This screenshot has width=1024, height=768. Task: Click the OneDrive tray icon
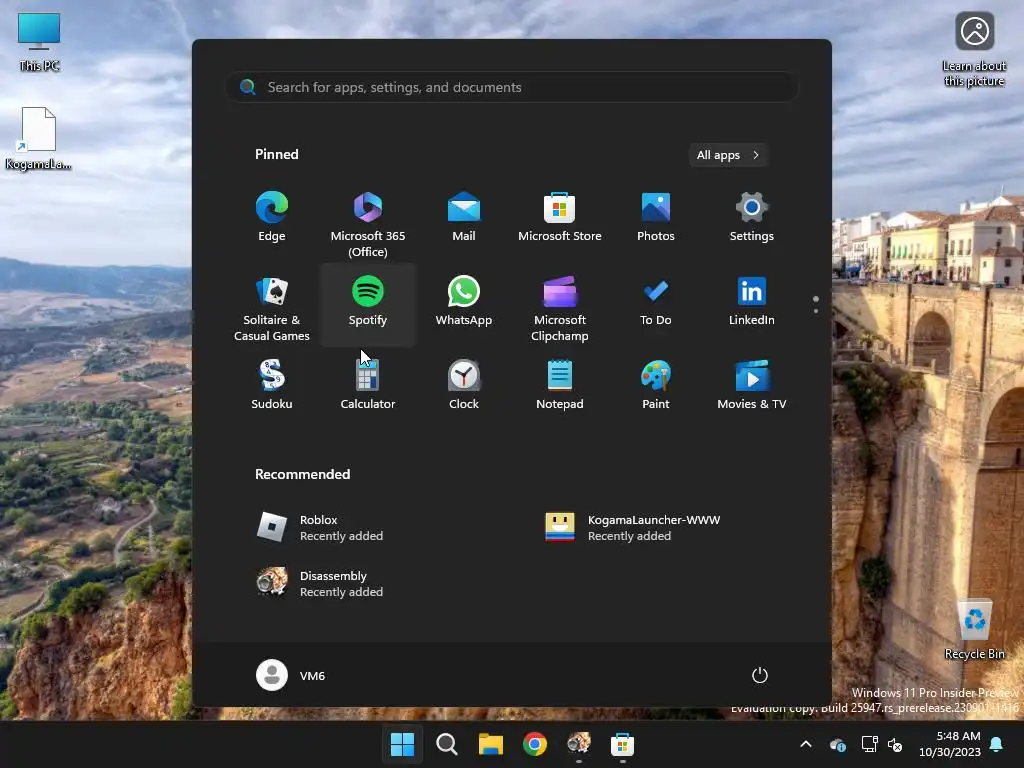coord(838,744)
